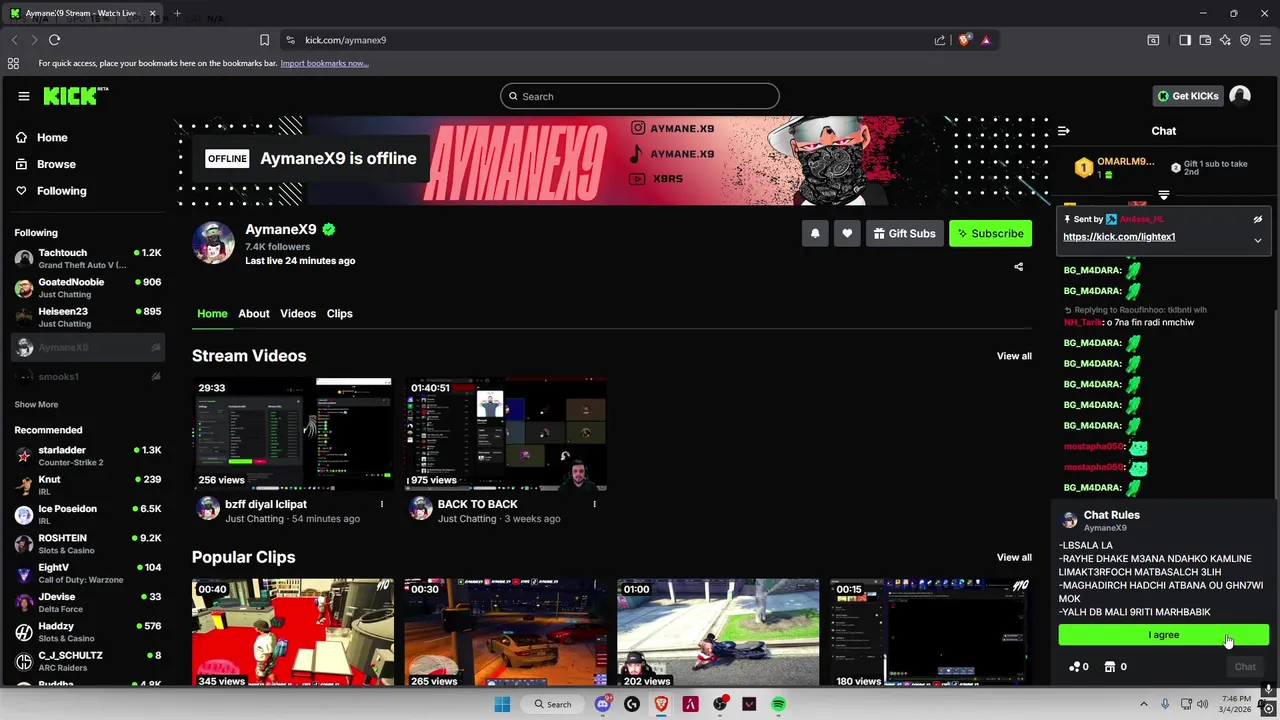Open the clip with 345 views

pos(292,633)
